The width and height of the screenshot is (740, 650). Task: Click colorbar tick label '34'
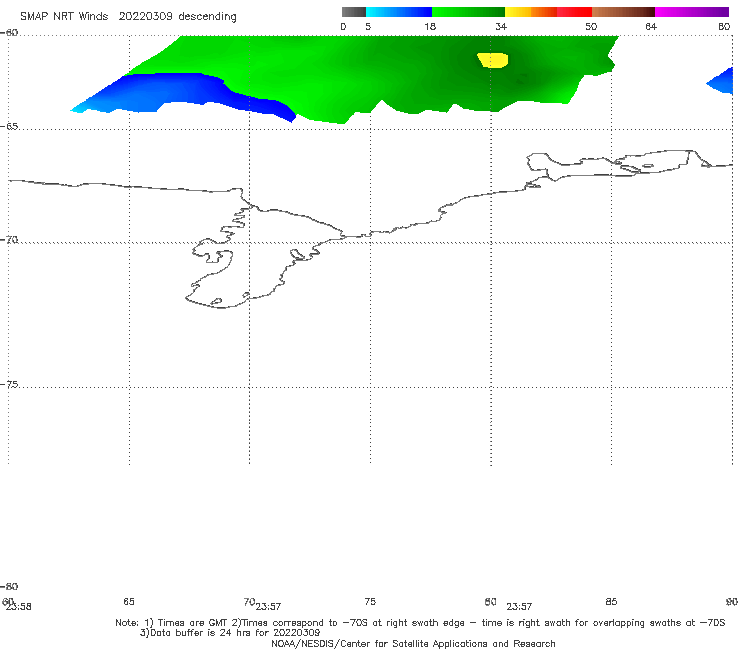(x=501, y=26)
